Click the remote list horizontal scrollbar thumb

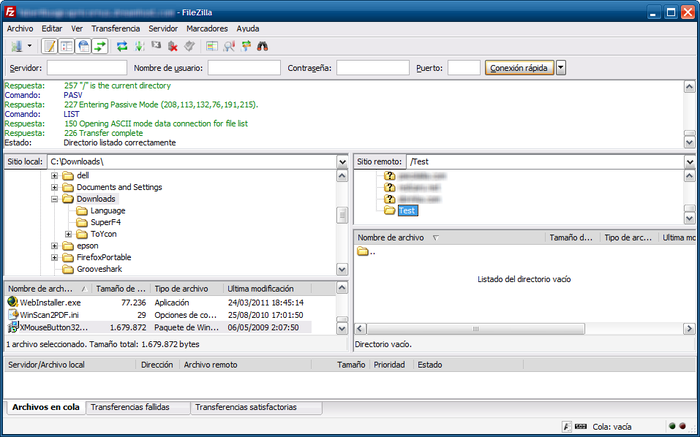pos(475,329)
